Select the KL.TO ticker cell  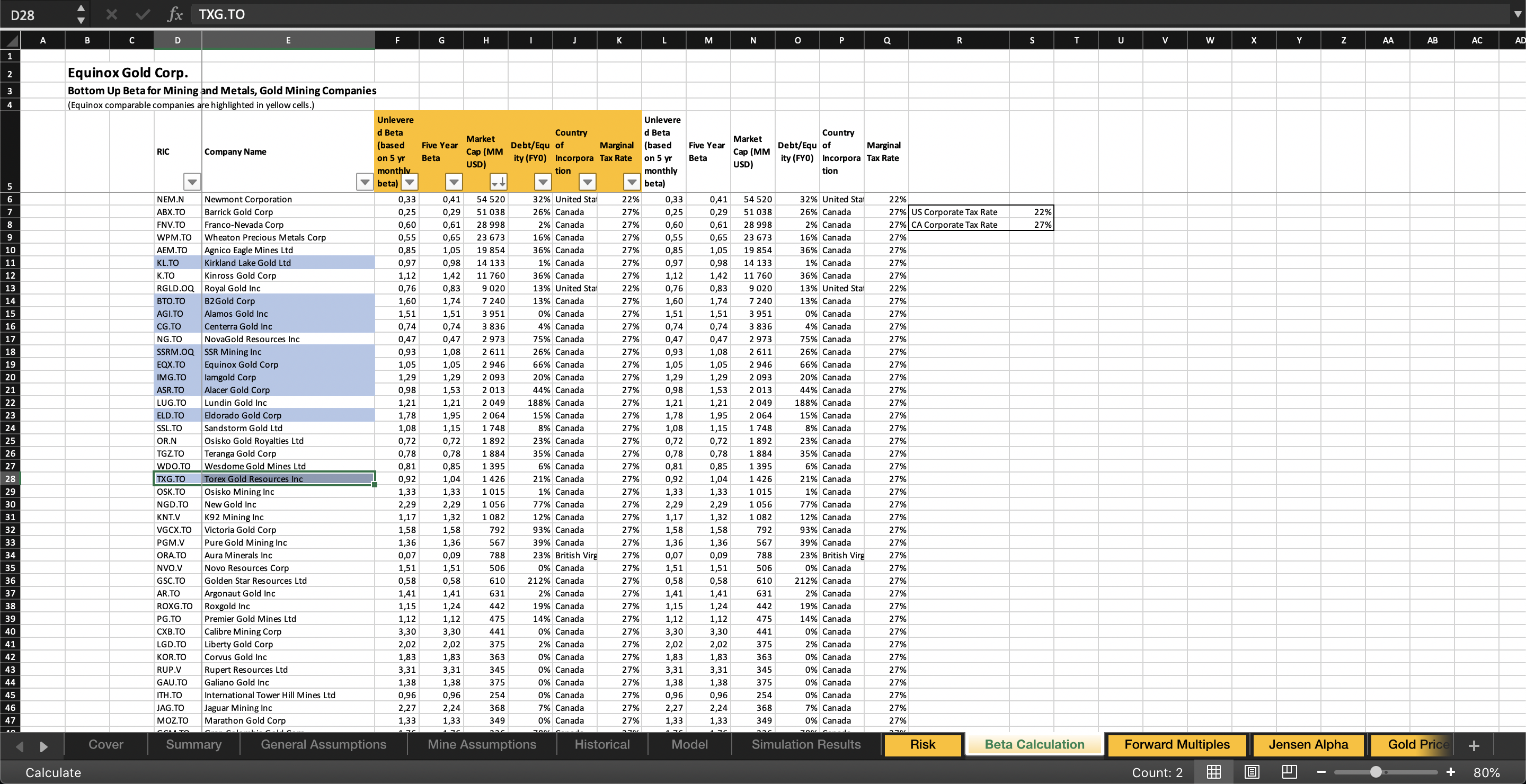click(x=177, y=262)
